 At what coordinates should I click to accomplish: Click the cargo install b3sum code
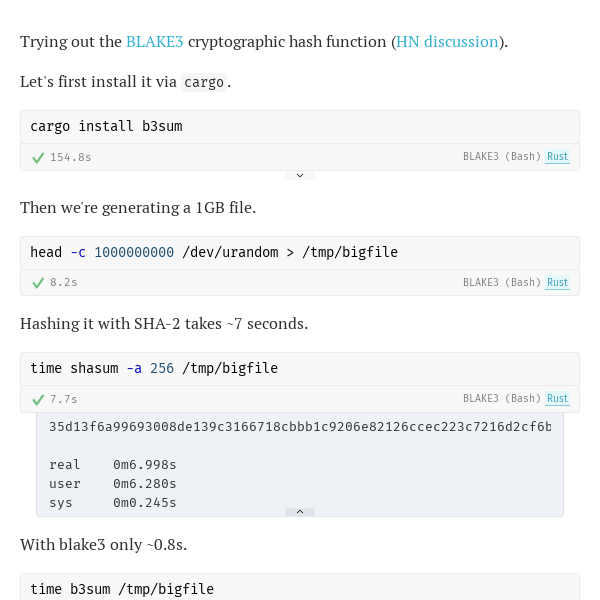click(106, 126)
